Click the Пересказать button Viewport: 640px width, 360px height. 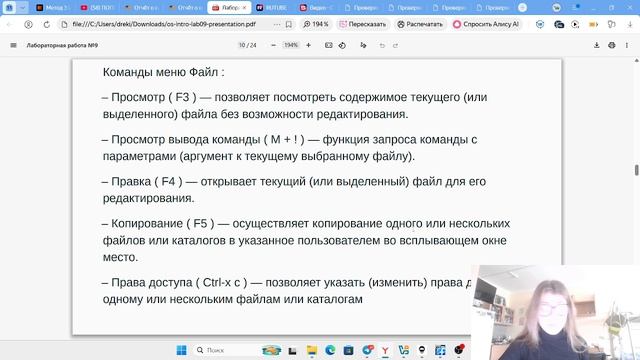tap(362, 24)
